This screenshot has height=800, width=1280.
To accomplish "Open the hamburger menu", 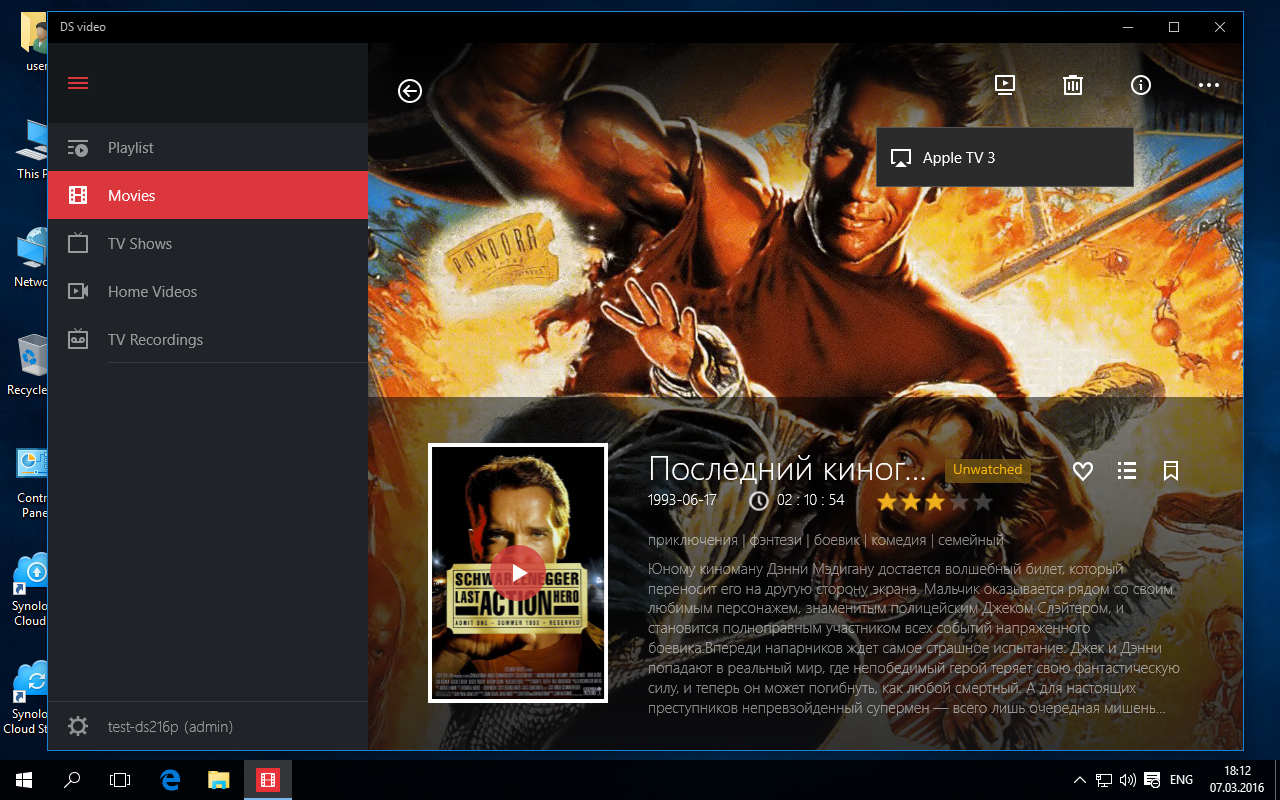I will (78, 83).
